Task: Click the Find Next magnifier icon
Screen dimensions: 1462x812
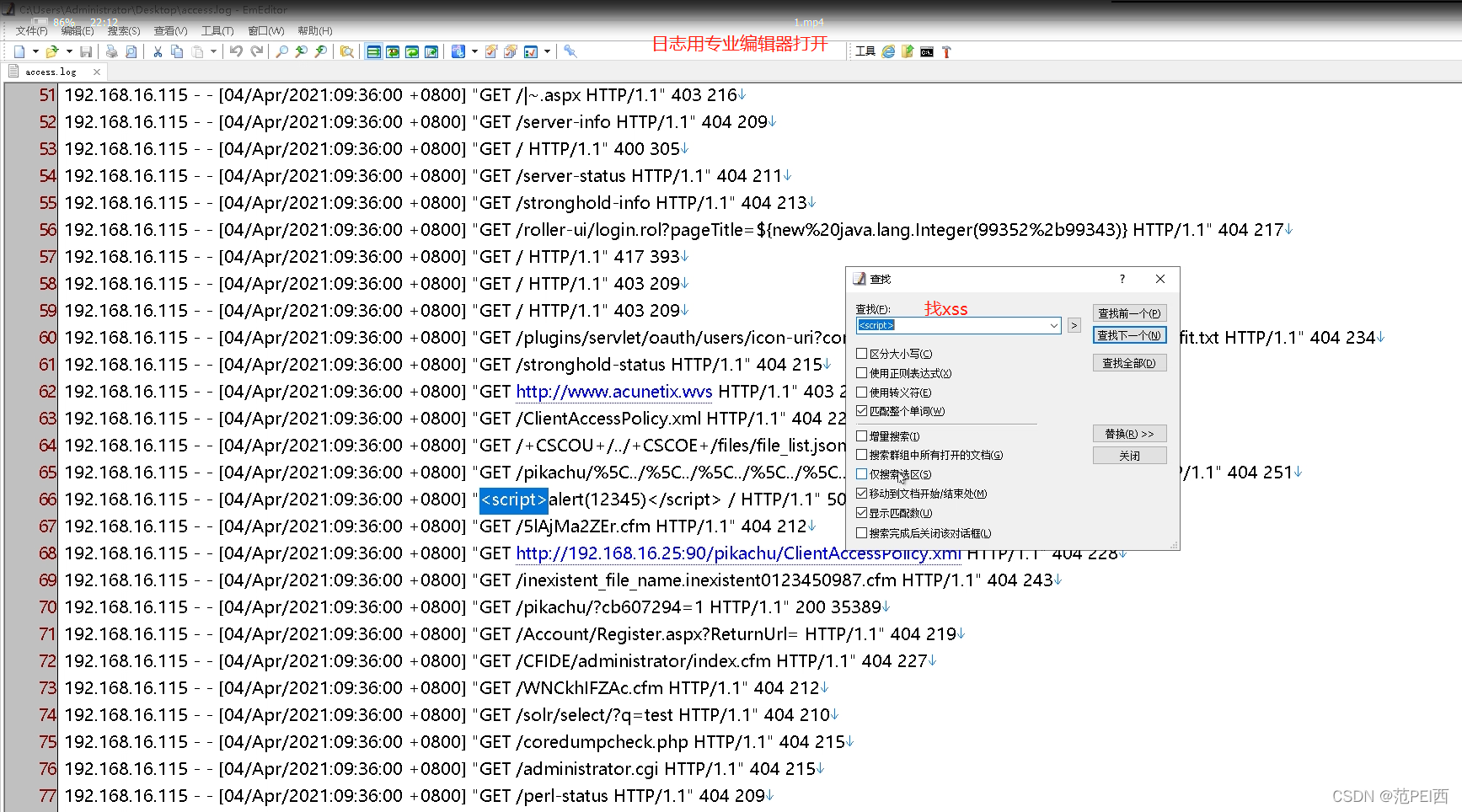Action: pyautogui.click(x=321, y=51)
